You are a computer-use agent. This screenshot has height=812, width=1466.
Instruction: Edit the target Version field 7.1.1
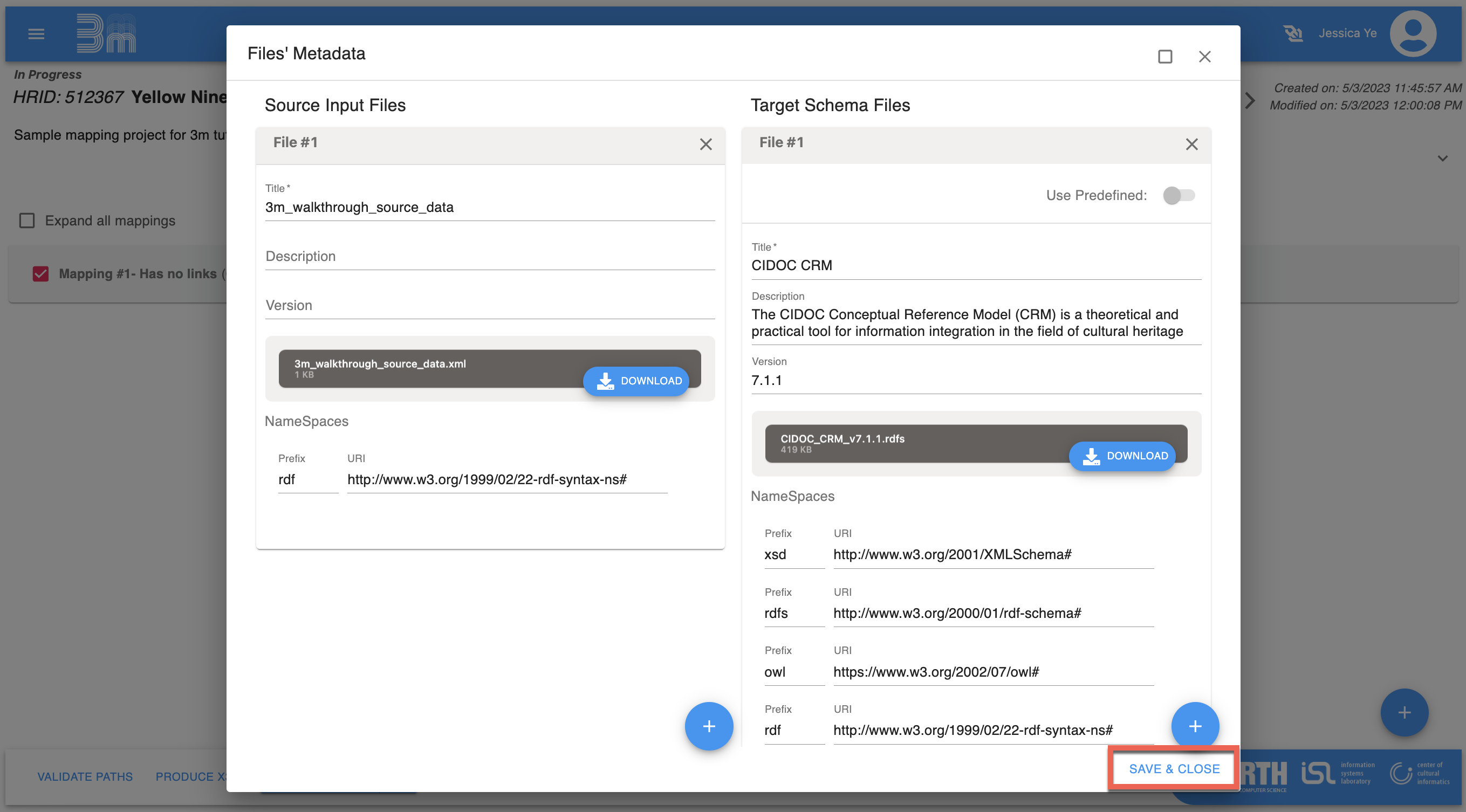click(975, 381)
